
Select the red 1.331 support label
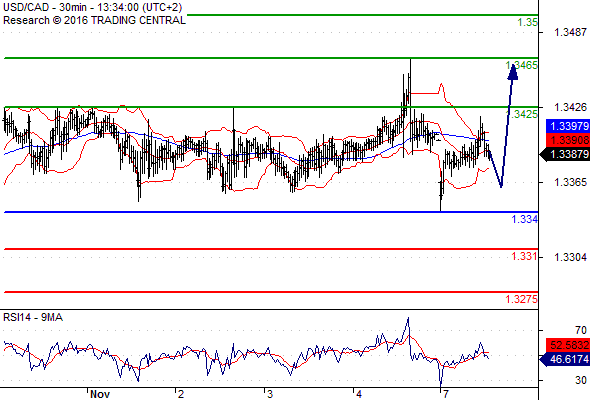click(x=525, y=256)
